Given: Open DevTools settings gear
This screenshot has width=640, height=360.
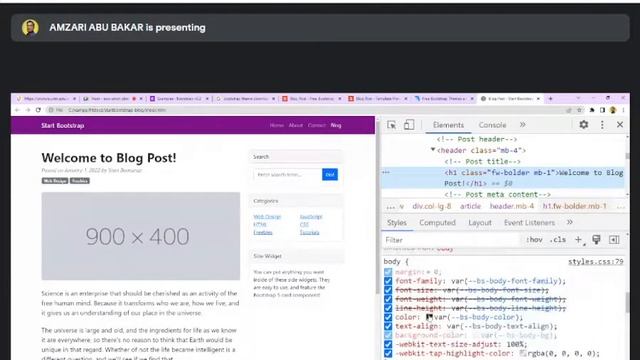Looking at the screenshot, I should point(584,124).
